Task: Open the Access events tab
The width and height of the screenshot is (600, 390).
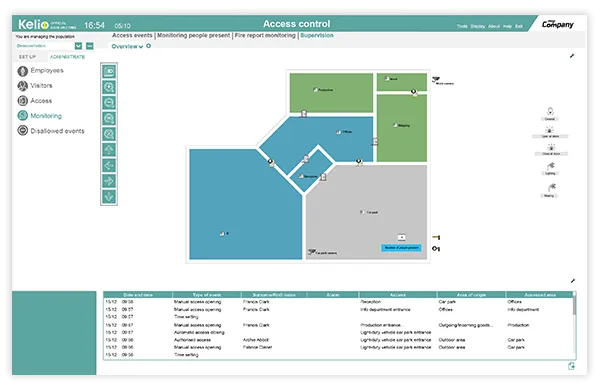Action: 132,35
